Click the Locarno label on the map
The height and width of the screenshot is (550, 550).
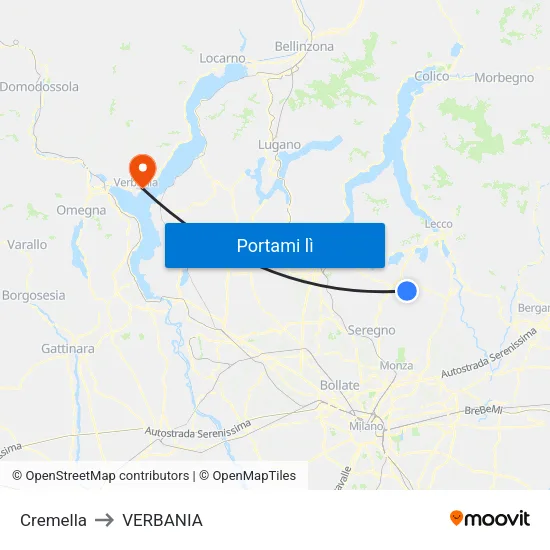click(222, 58)
